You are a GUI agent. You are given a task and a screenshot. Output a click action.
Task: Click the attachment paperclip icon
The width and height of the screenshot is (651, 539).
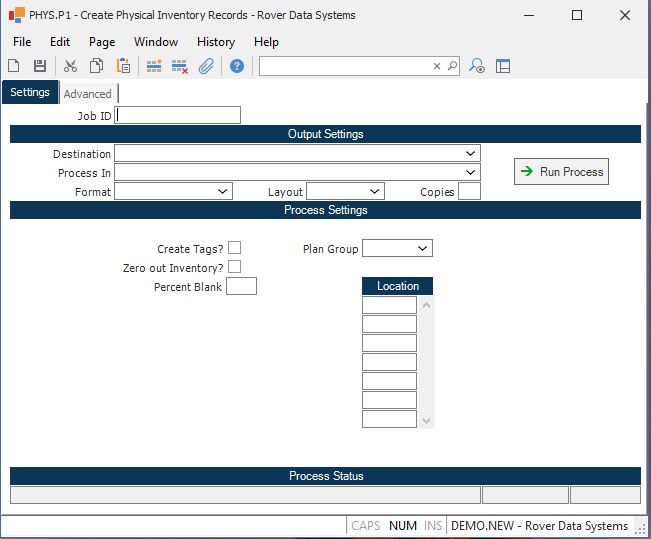click(206, 66)
